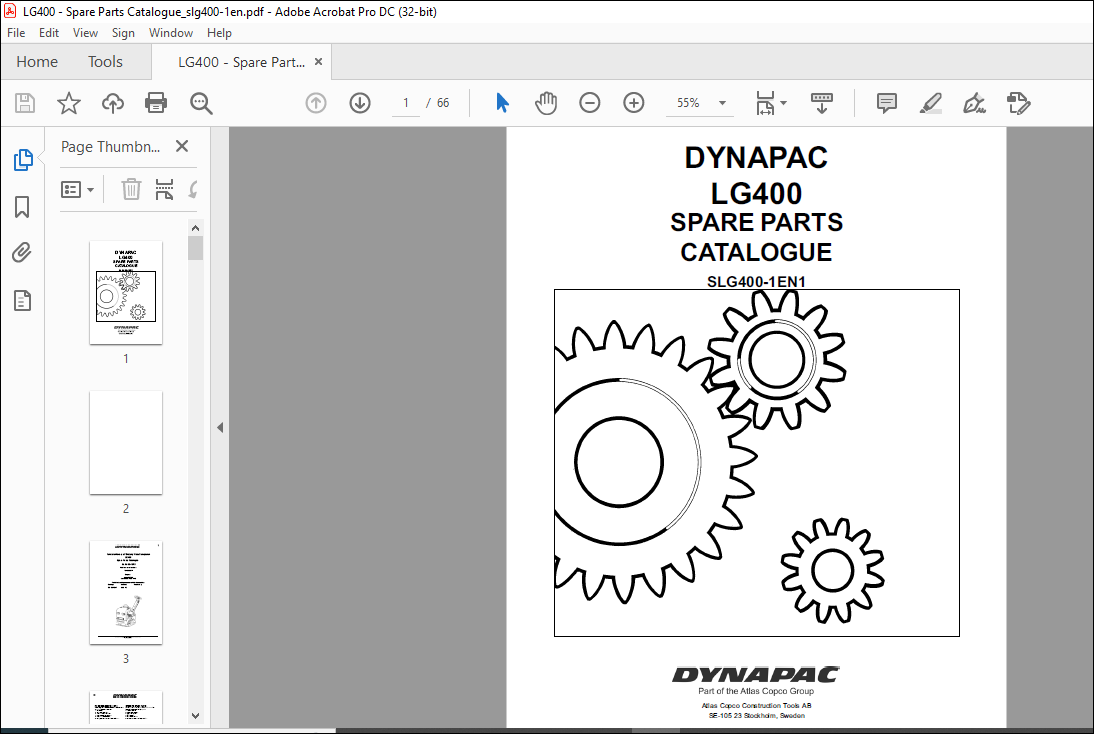Open the Window menu
The image size is (1094, 734).
pos(171,33)
